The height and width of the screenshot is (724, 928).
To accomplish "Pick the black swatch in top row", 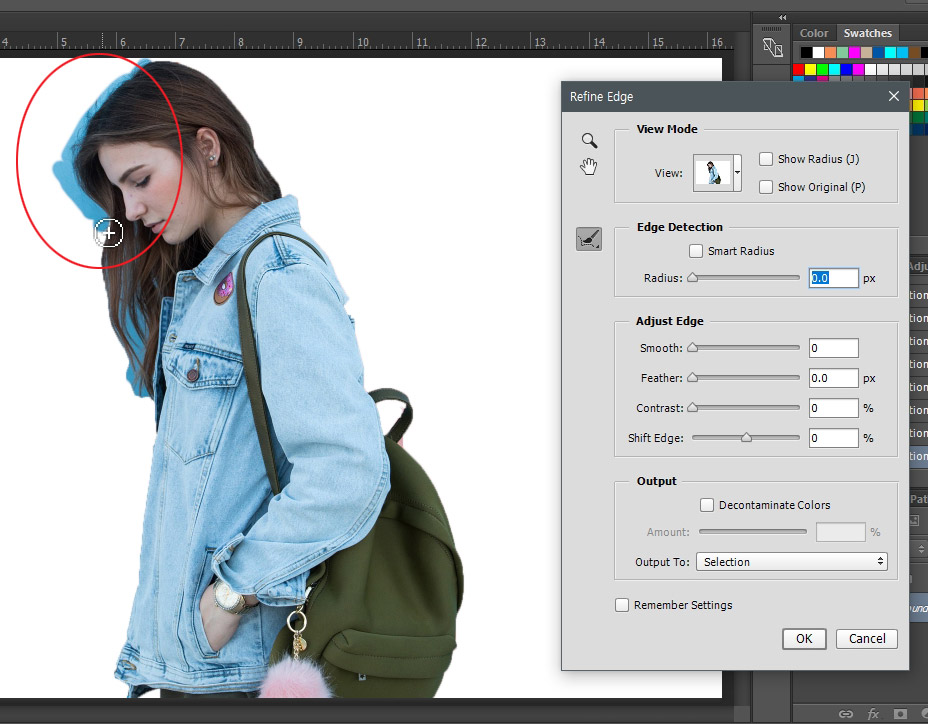I will coord(806,53).
